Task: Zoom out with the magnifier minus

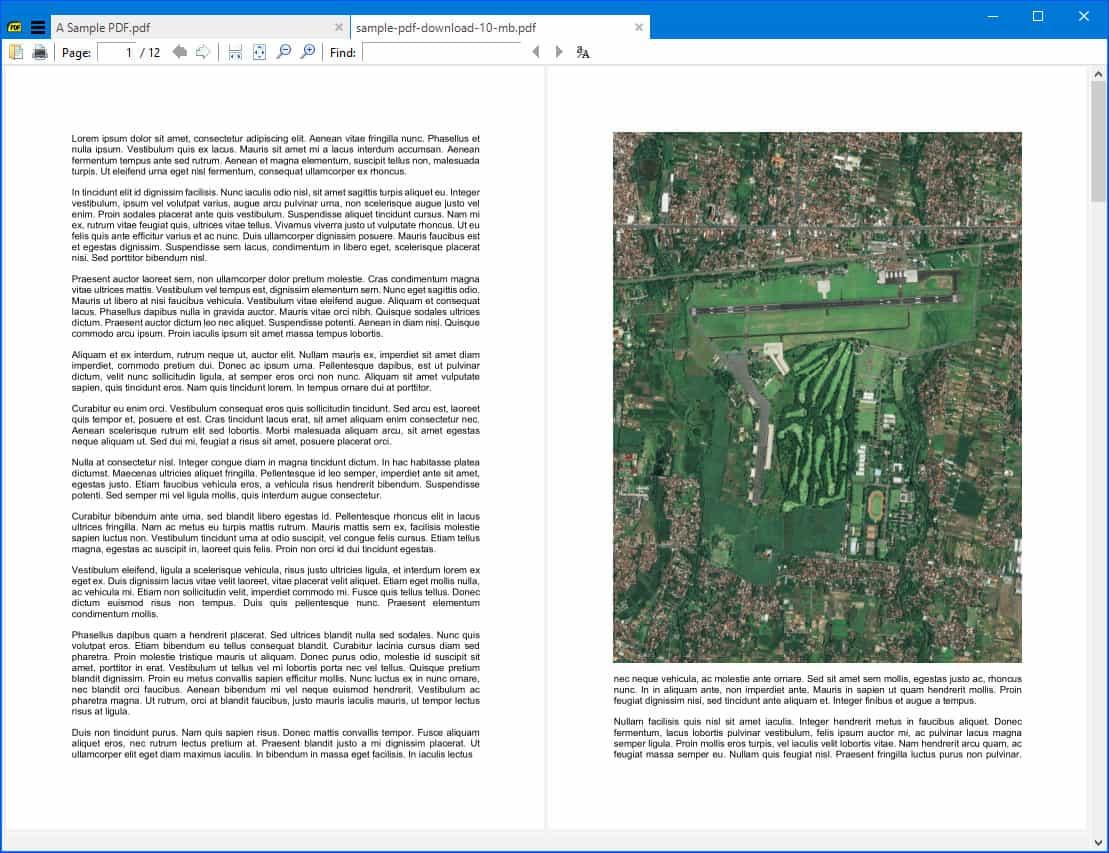Action: pos(284,52)
